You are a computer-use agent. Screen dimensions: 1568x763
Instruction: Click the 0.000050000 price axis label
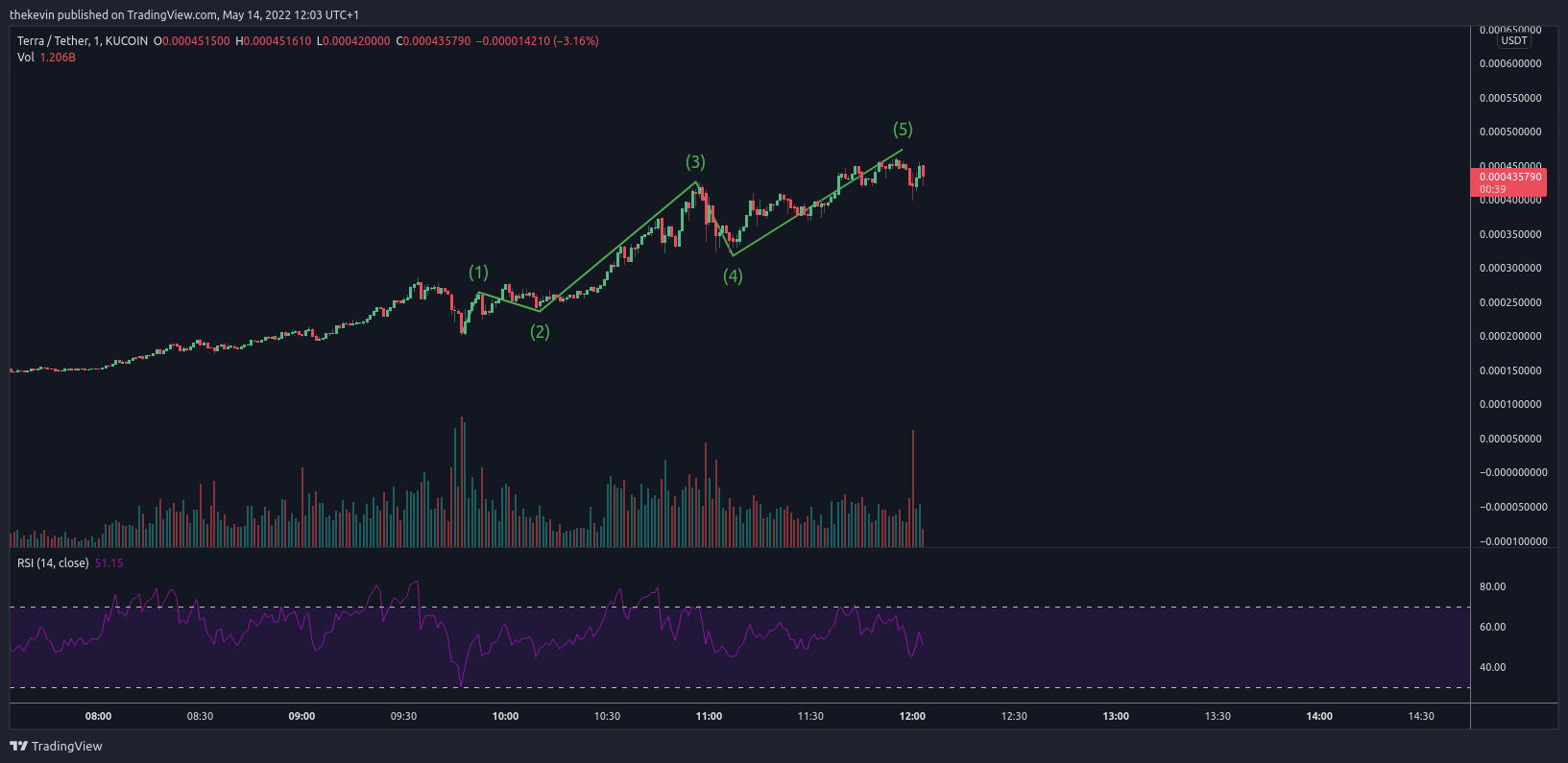pyautogui.click(x=1510, y=439)
